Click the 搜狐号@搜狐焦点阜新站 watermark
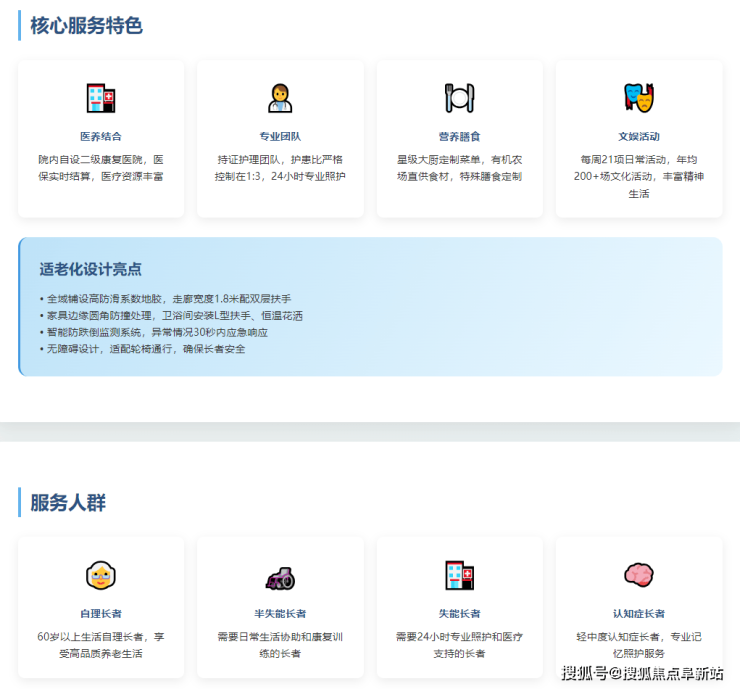 click(x=642, y=673)
